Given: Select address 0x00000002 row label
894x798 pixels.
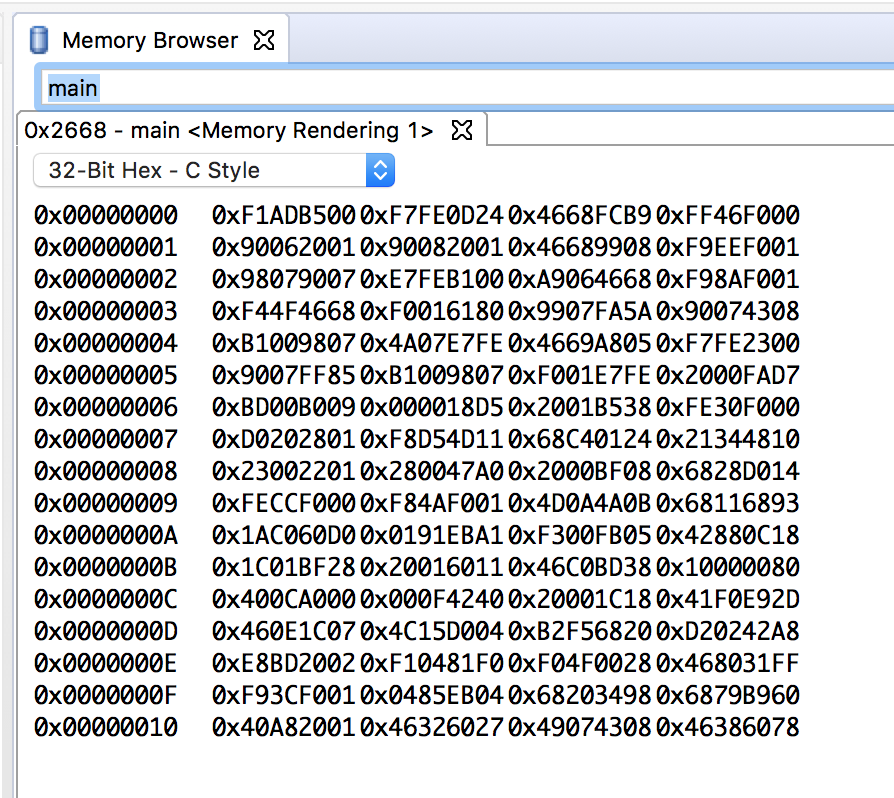Looking at the screenshot, I should [106, 279].
